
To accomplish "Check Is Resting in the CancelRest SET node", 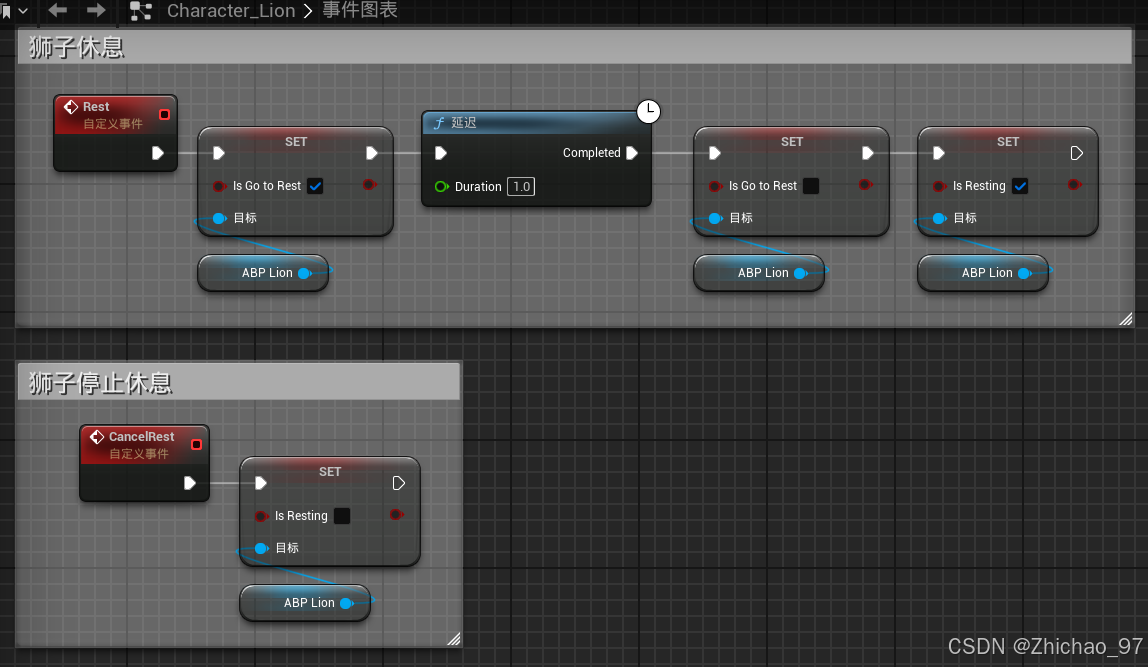I will pos(342,515).
